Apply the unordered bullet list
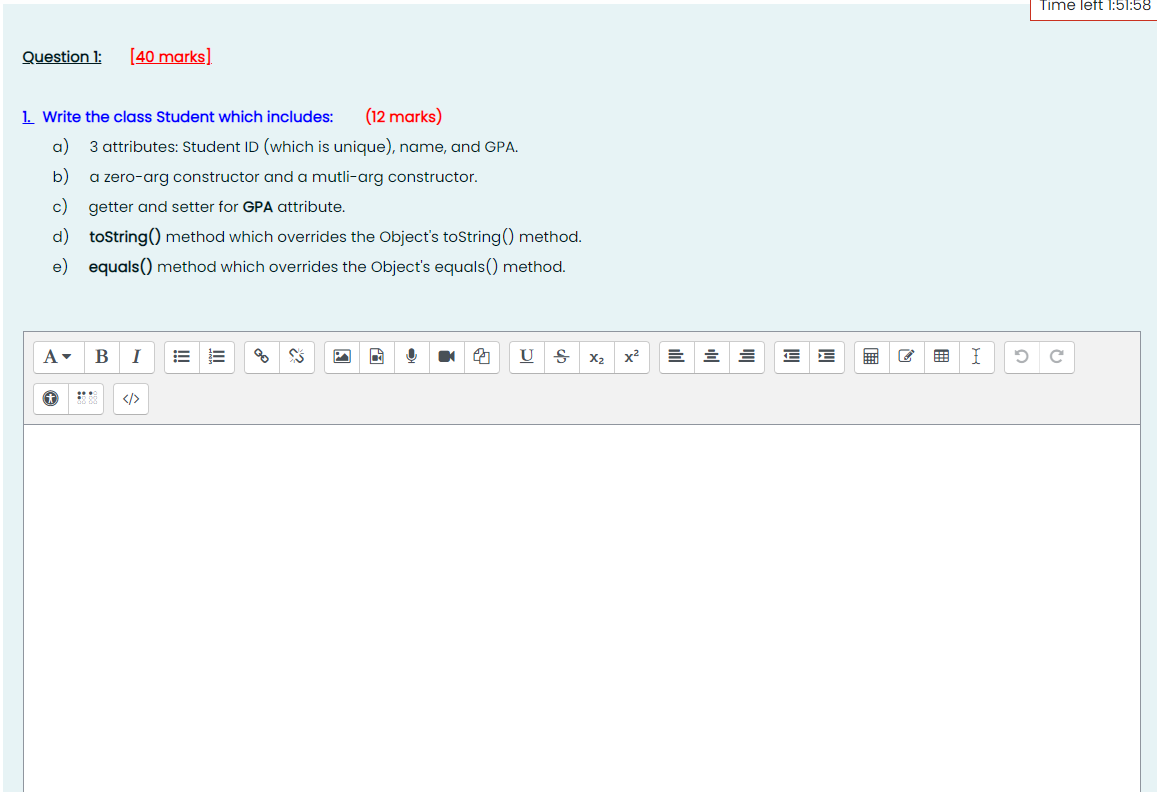 pos(181,356)
